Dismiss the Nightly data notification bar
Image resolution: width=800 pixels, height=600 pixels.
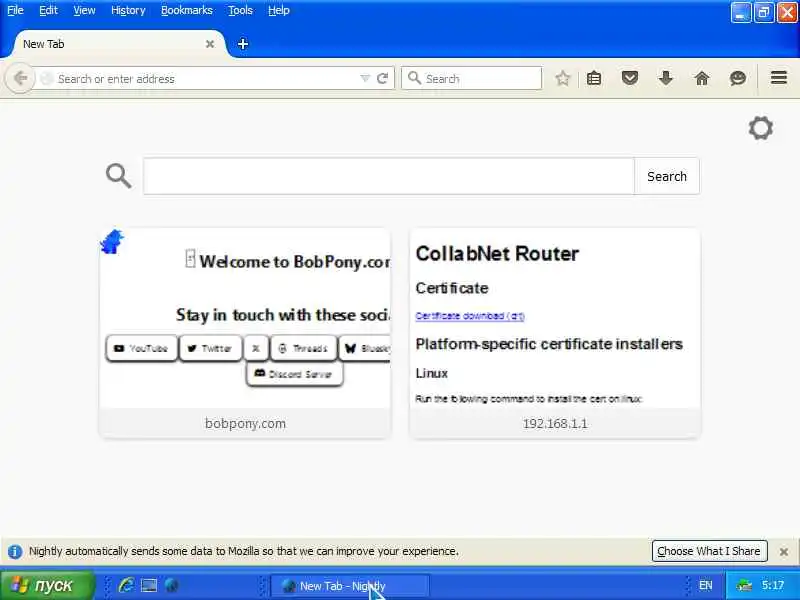pos(784,552)
